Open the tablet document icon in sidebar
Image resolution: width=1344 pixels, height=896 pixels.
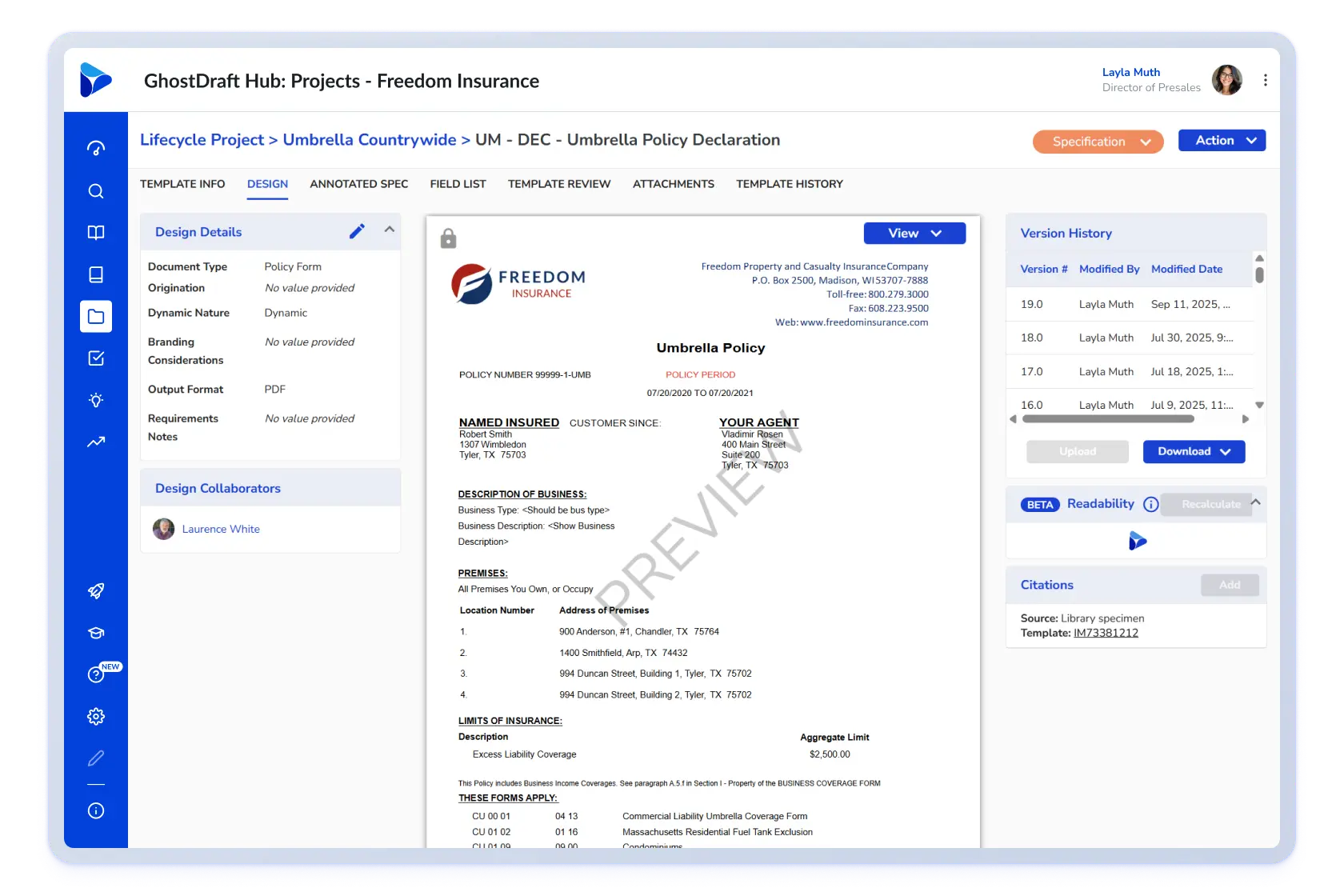point(96,274)
